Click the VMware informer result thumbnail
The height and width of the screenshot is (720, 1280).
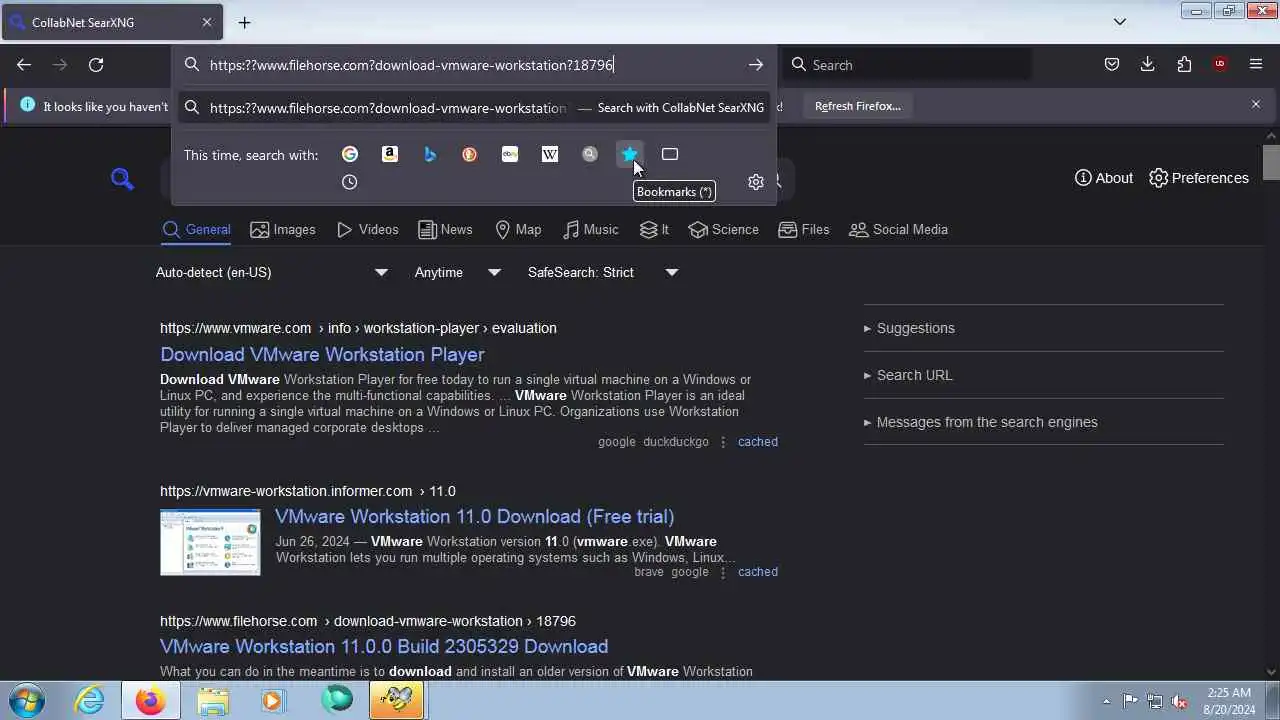click(210, 542)
